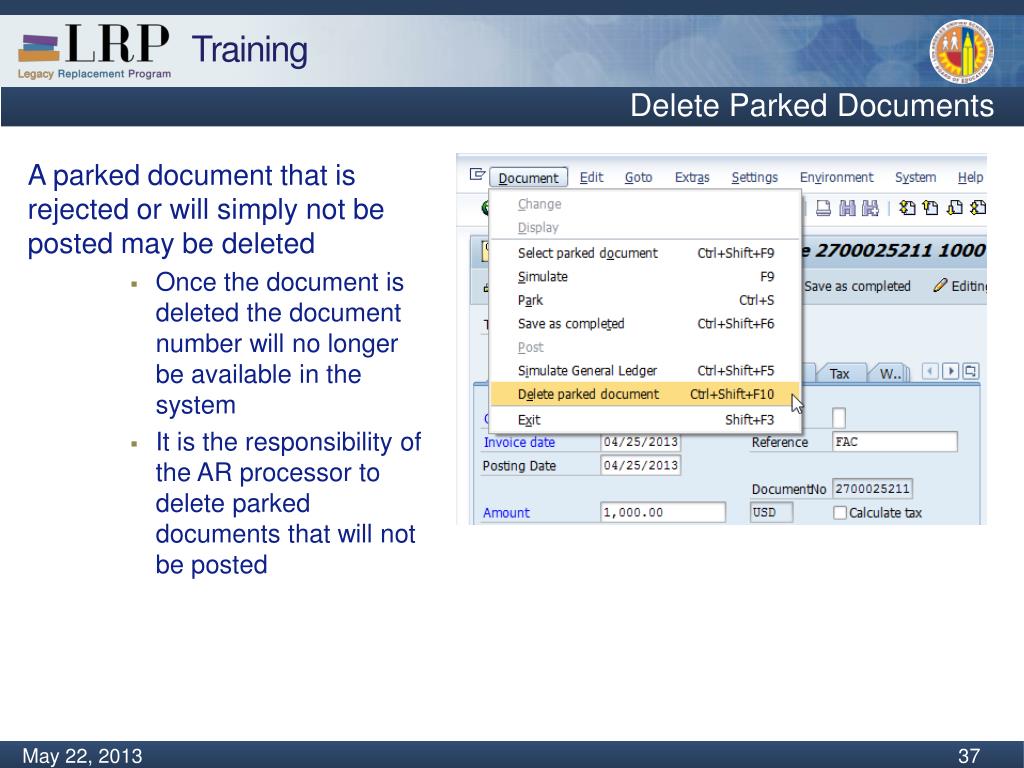Open the tab list icon

(x=971, y=372)
